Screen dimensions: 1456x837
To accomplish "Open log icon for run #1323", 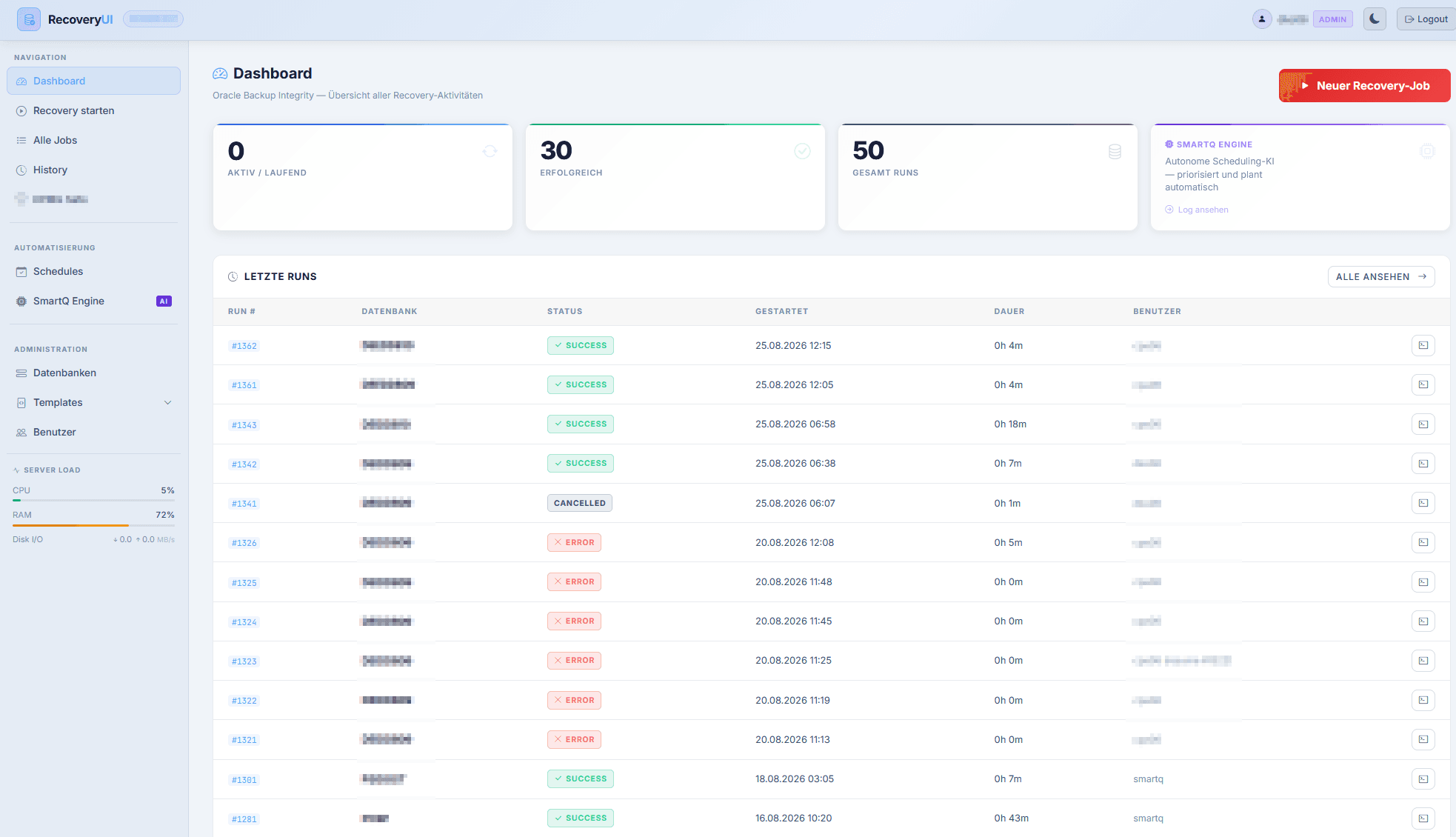I will (1423, 661).
